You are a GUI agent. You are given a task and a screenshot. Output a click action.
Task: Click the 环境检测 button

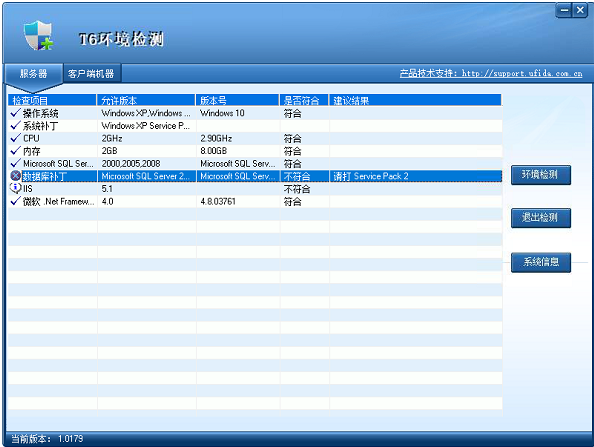click(x=541, y=175)
